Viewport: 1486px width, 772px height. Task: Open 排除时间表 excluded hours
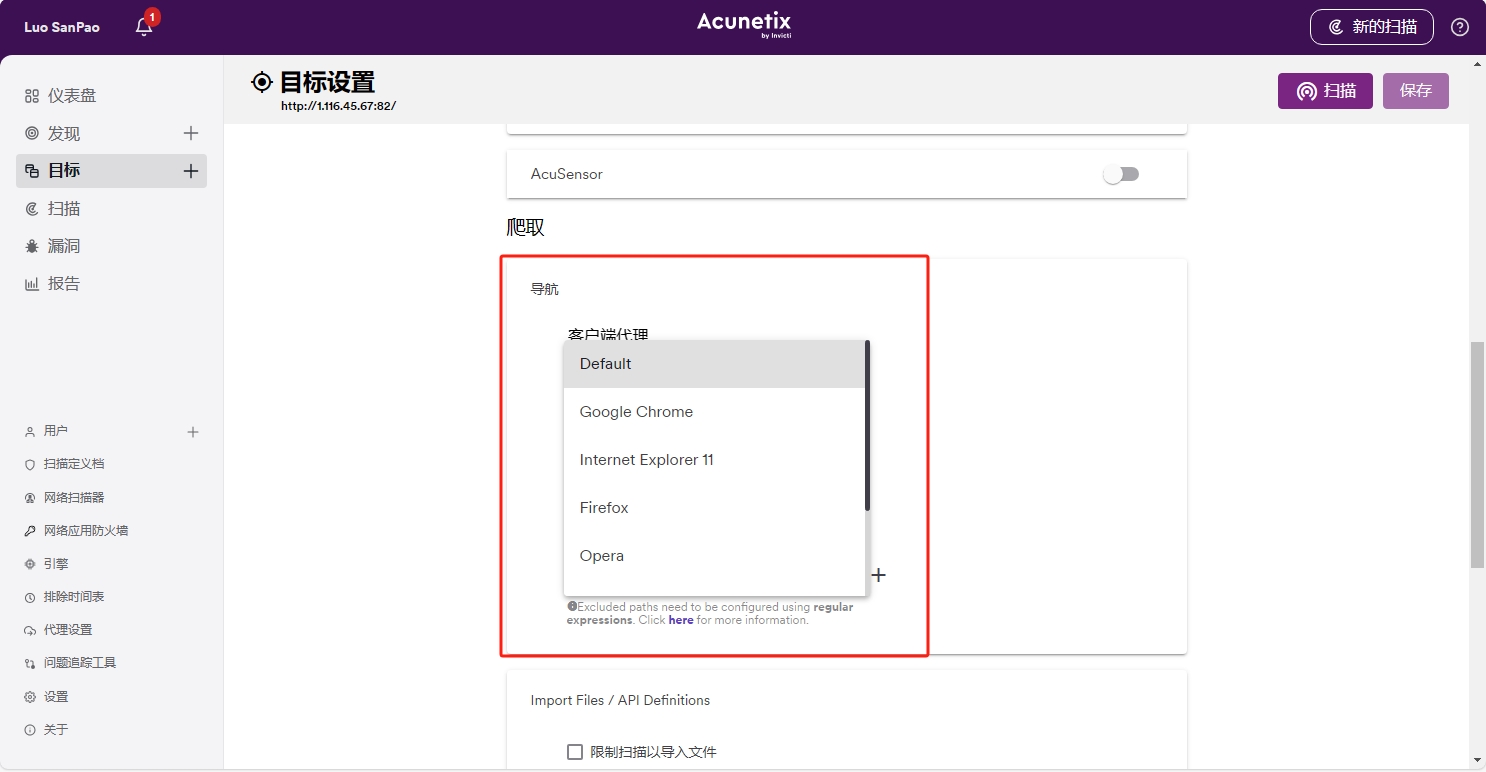74,597
